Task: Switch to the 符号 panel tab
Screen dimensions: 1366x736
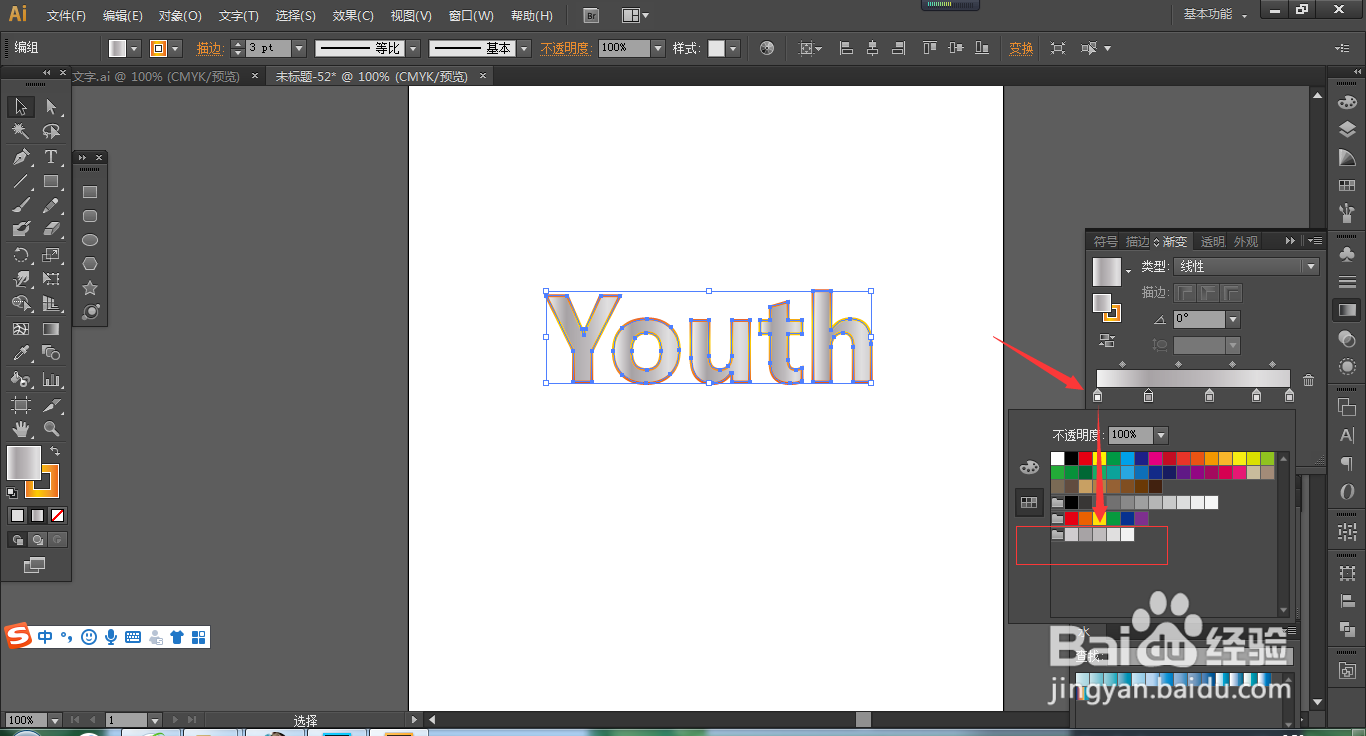Action: pyautogui.click(x=1105, y=241)
